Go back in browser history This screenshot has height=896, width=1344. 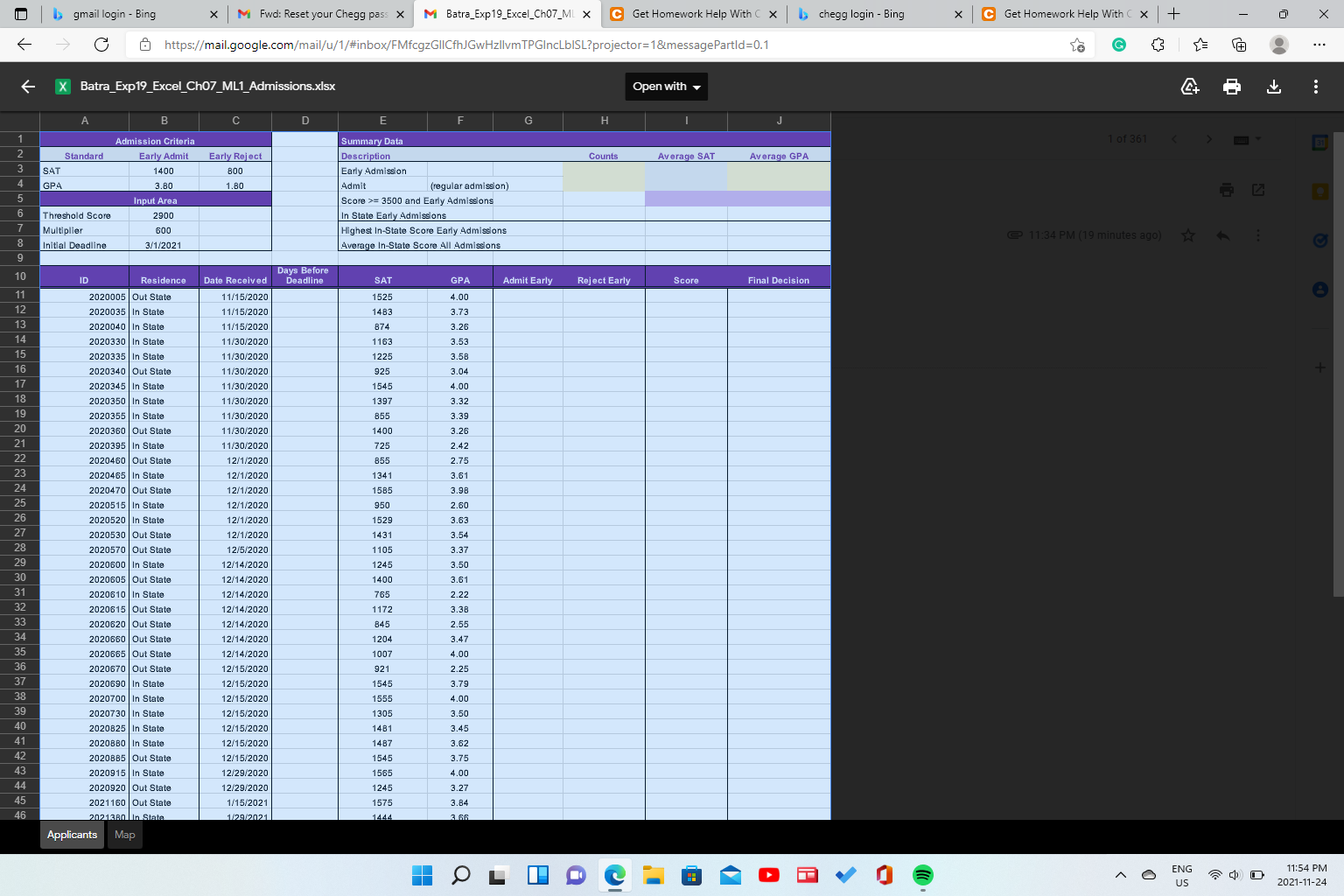(24, 45)
